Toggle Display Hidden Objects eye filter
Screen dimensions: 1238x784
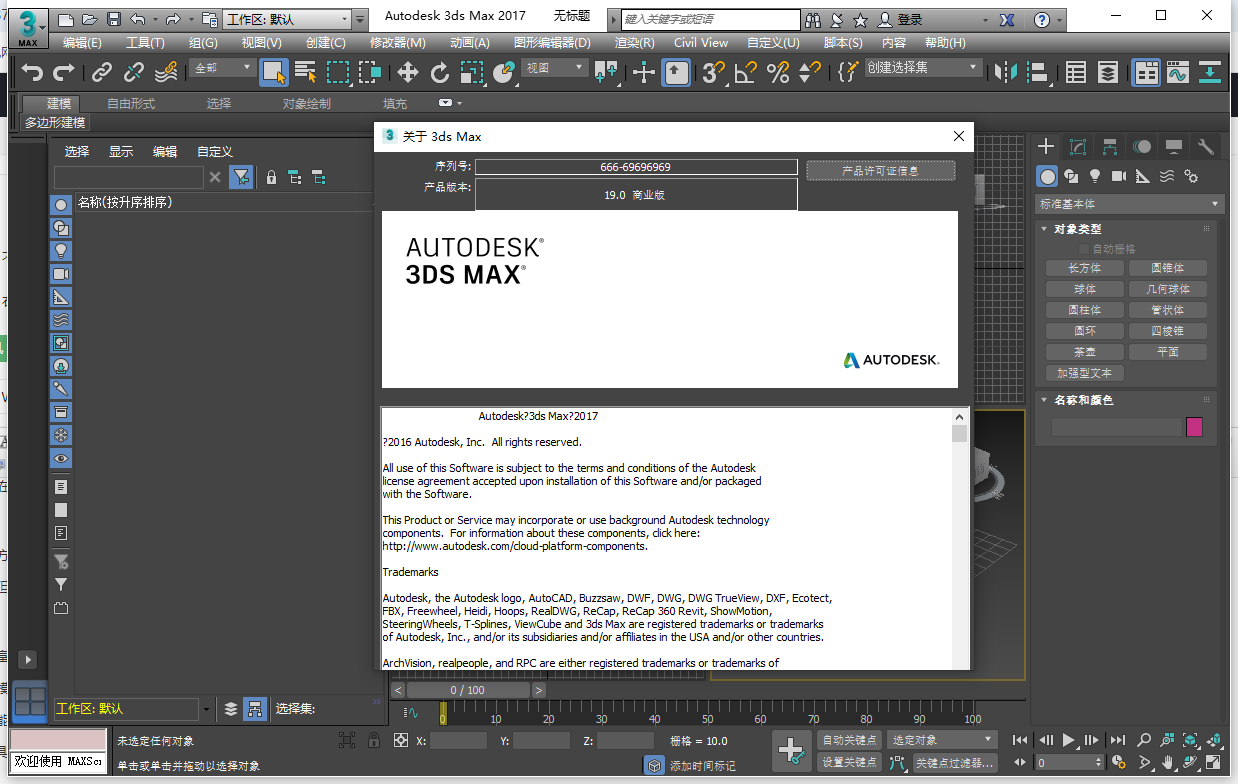(x=61, y=458)
